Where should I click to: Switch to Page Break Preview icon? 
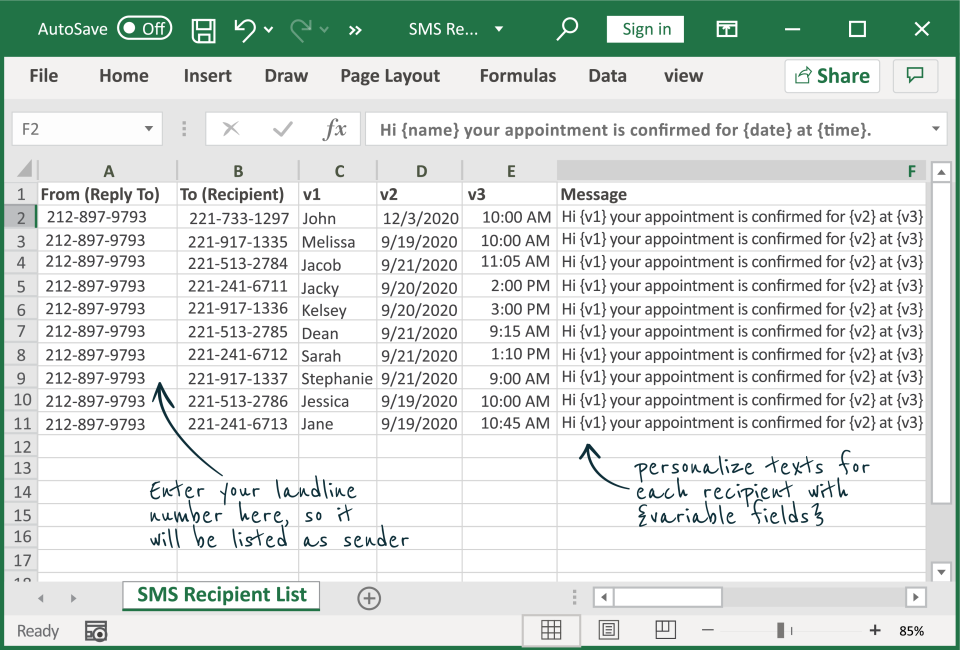(x=665, y=630)
